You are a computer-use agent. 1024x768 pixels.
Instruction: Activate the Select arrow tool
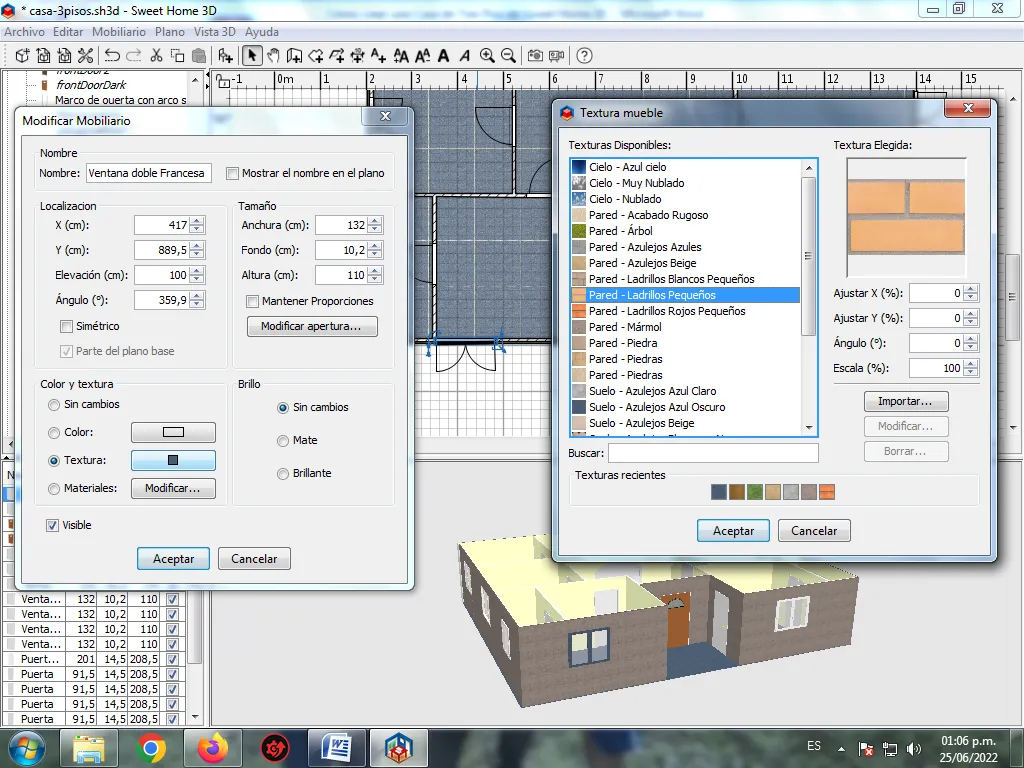(x=251, y=56)
